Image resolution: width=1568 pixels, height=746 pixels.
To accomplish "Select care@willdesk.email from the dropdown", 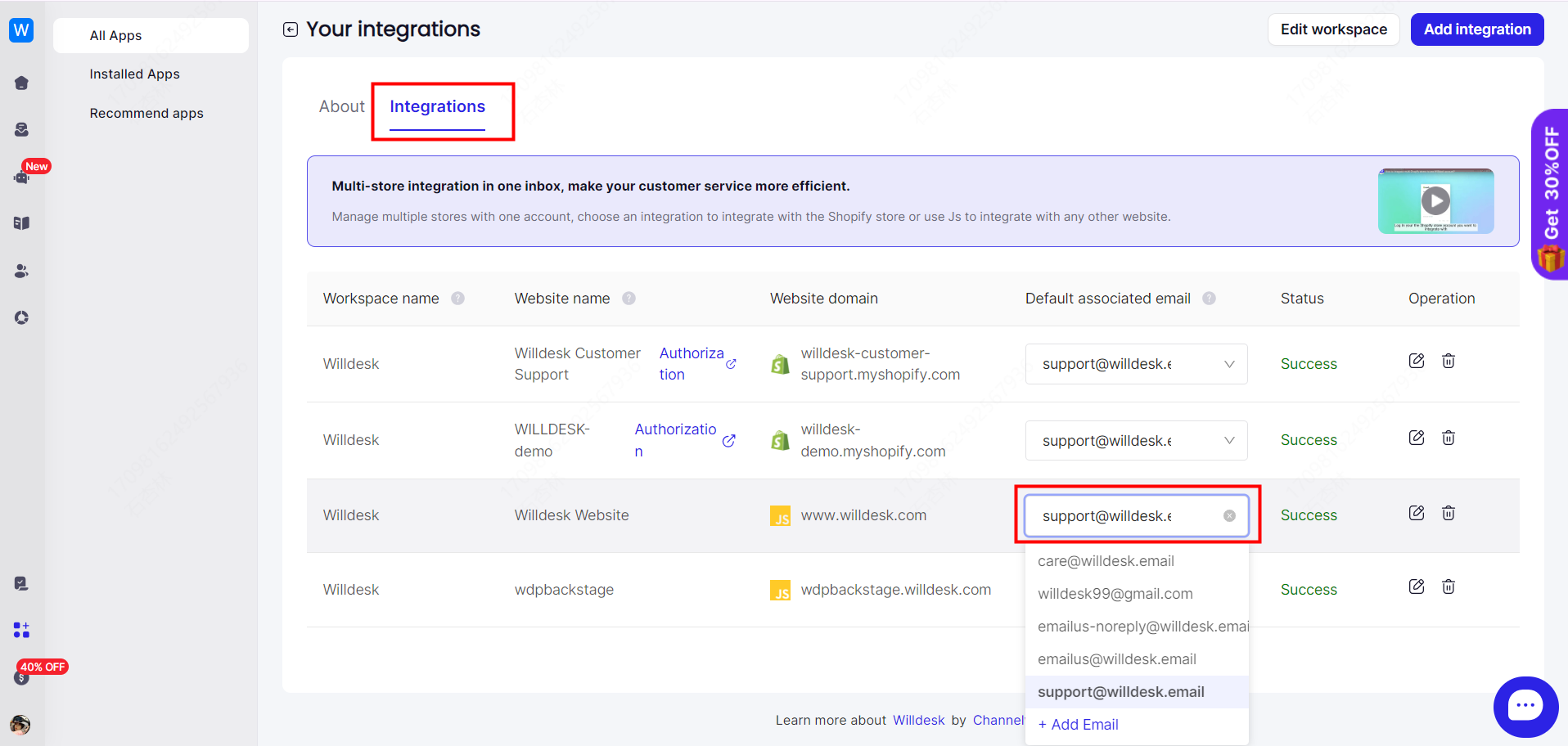I will pos(1137,561).
